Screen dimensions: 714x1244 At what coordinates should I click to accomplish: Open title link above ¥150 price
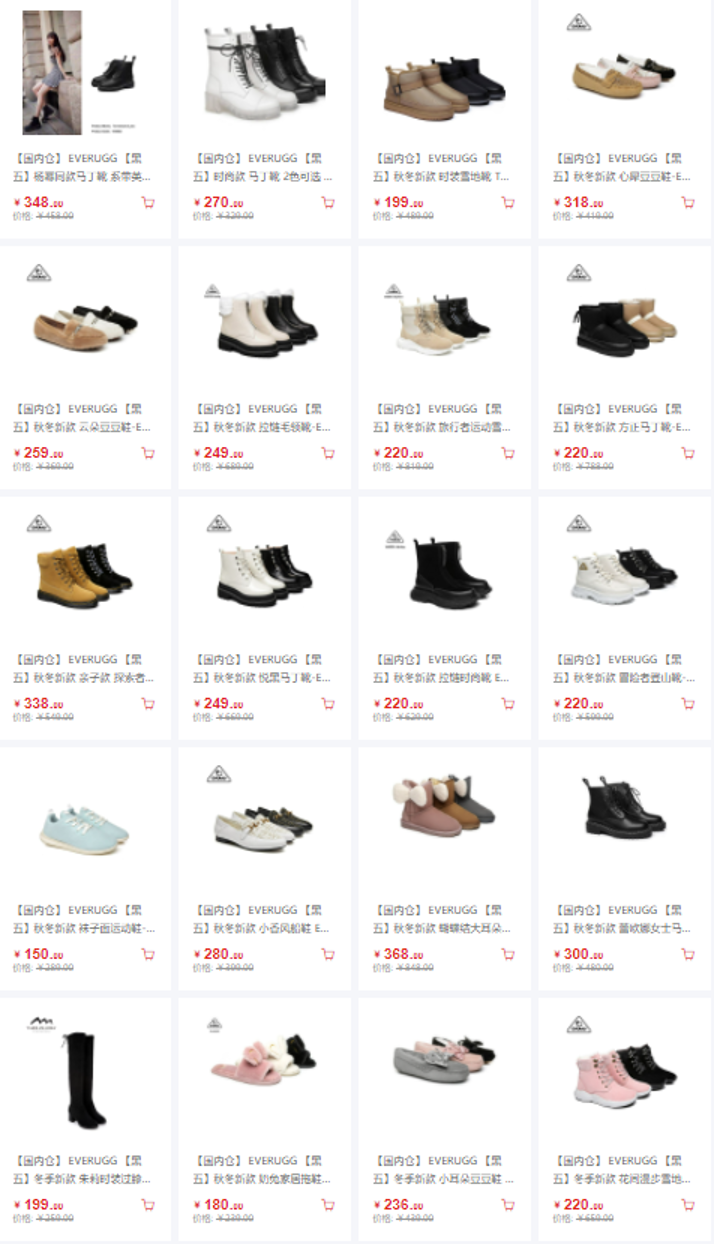[84, 919]
